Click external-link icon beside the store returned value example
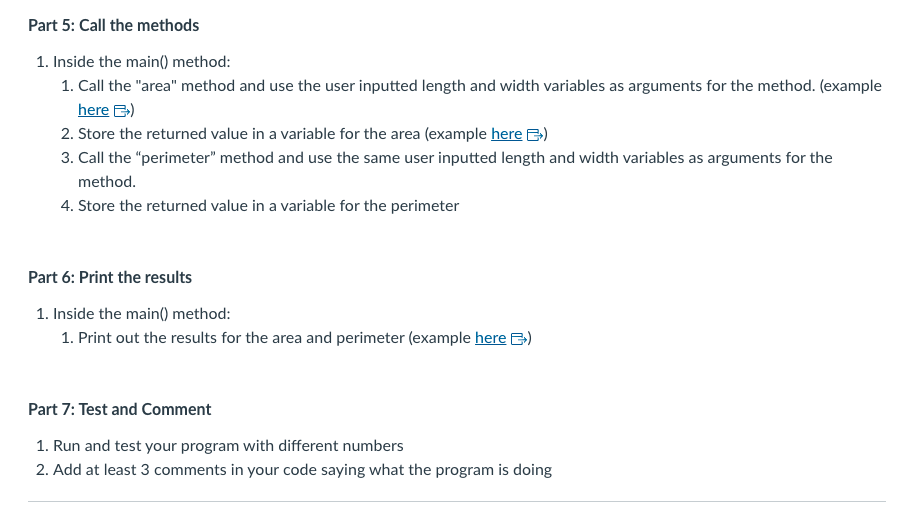Viewport: 900px width, 514px height. tap(535, 135)
